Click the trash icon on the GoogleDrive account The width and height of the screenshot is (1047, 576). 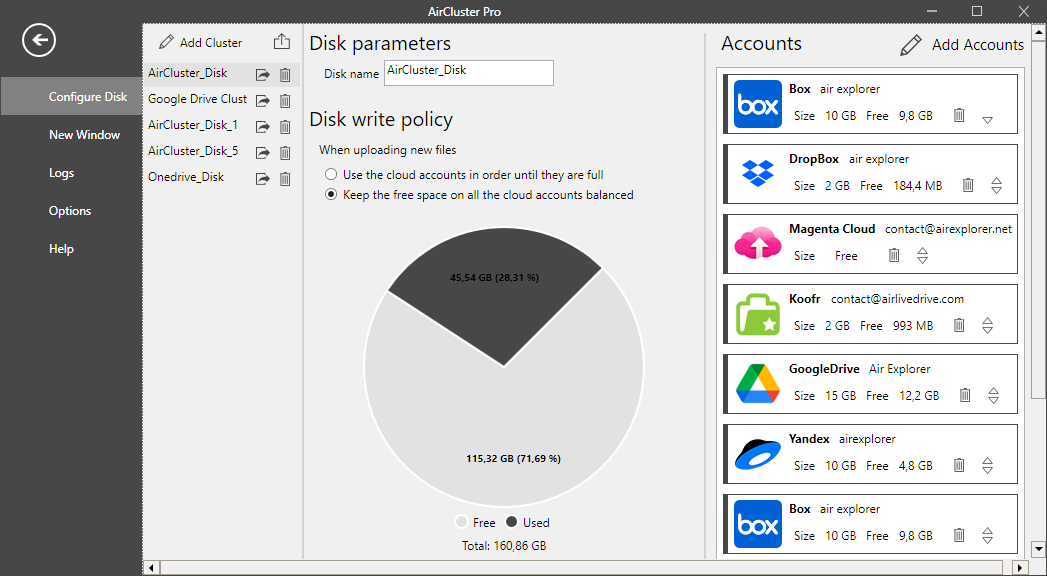[965, 395]
